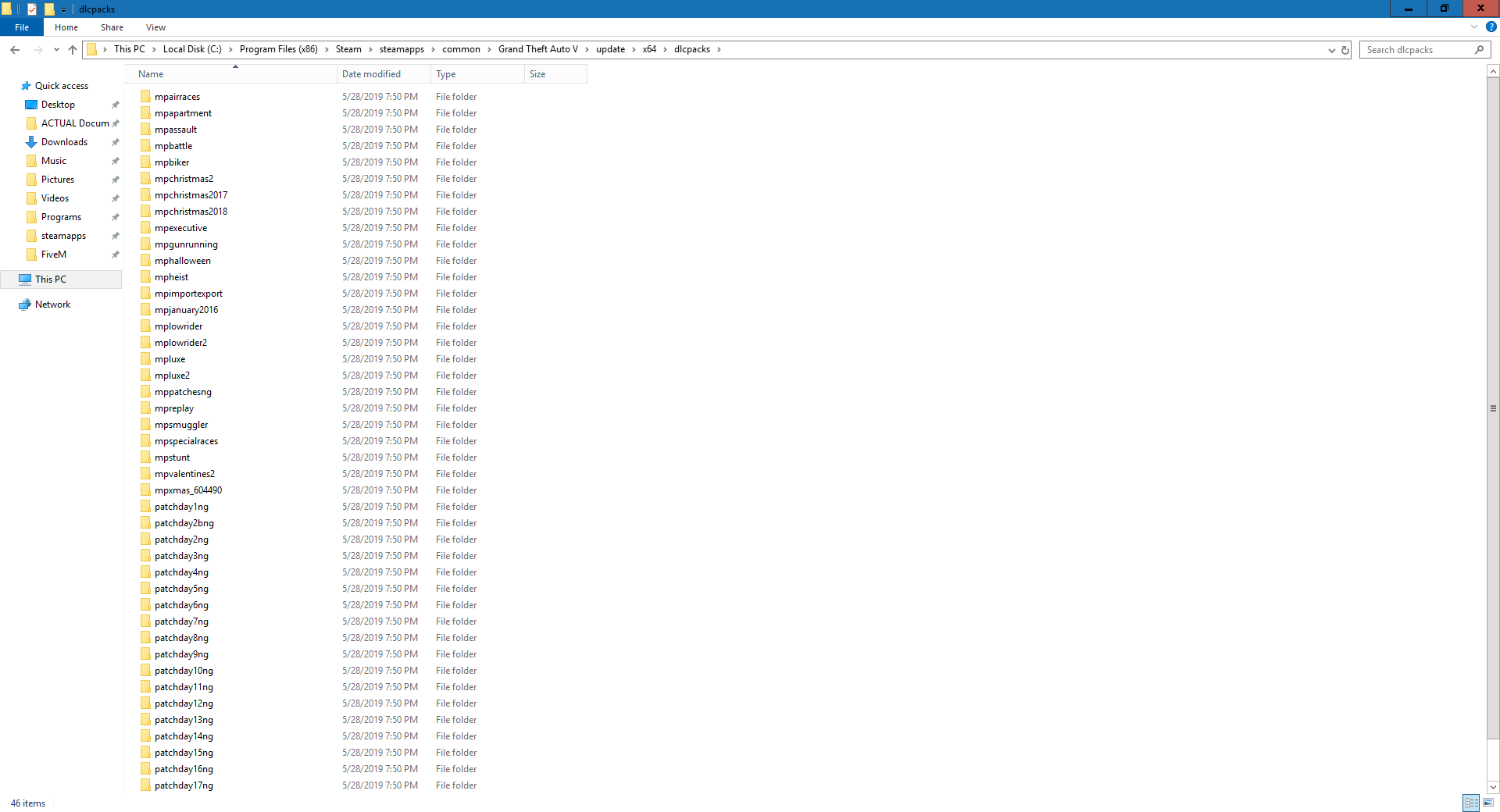The height and width of the screenshot is (812, 1500).
Task: Navigate to Grand Theft Auto V breadcrumb
Action: pos(537,49)
